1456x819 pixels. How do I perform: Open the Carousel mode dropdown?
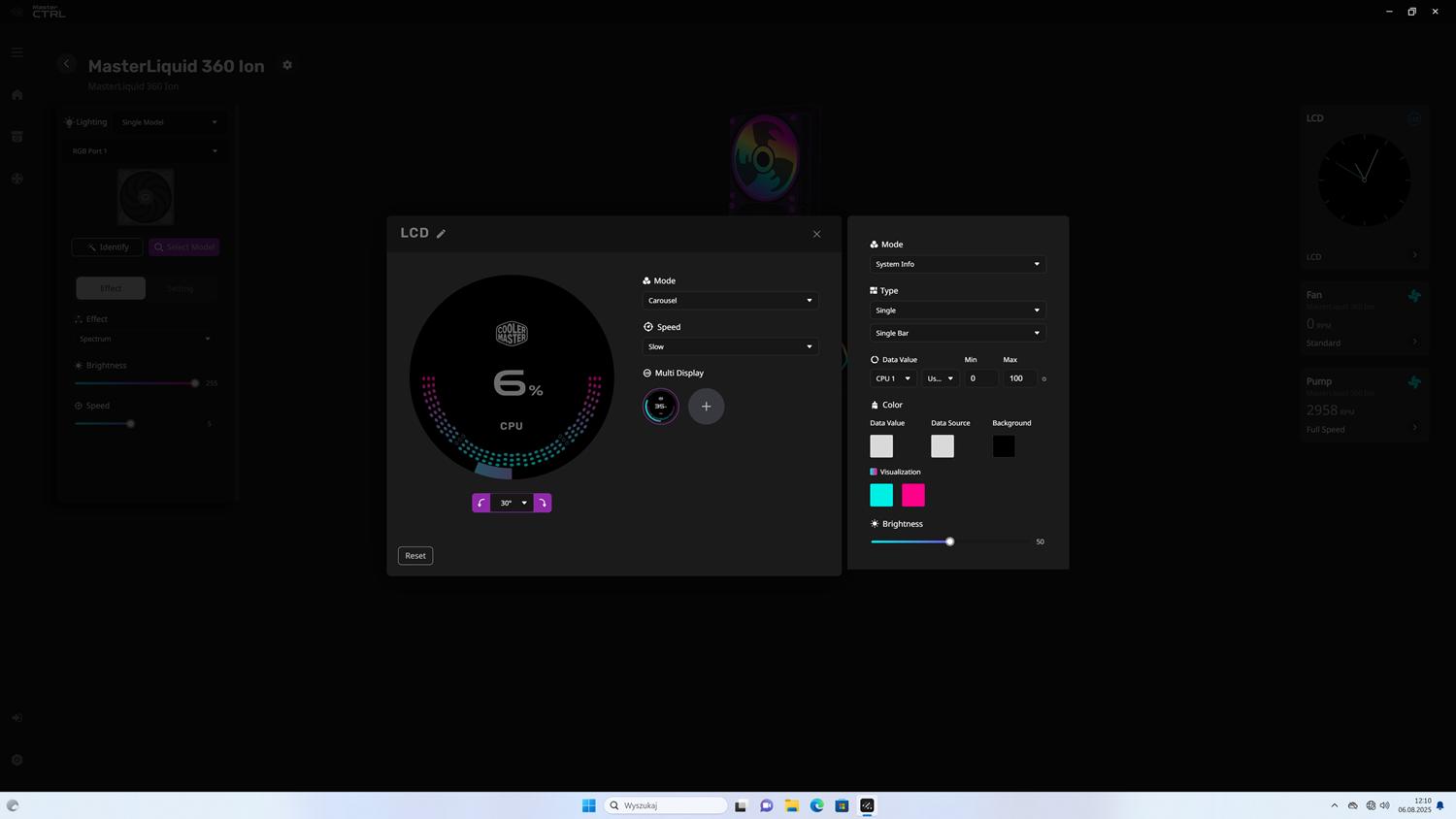click(730, 301)
